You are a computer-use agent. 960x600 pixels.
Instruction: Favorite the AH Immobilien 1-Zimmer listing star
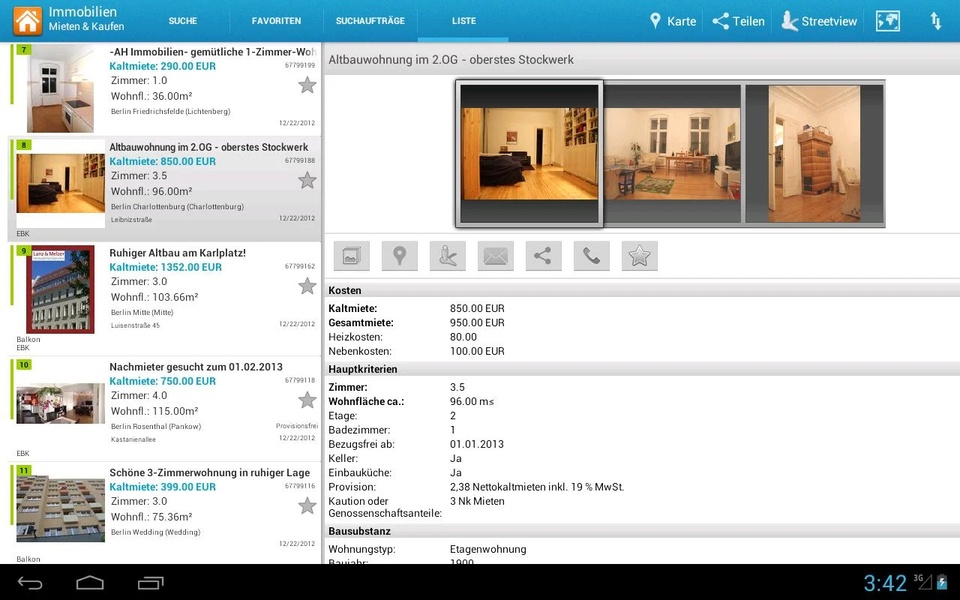click(307, 85)
